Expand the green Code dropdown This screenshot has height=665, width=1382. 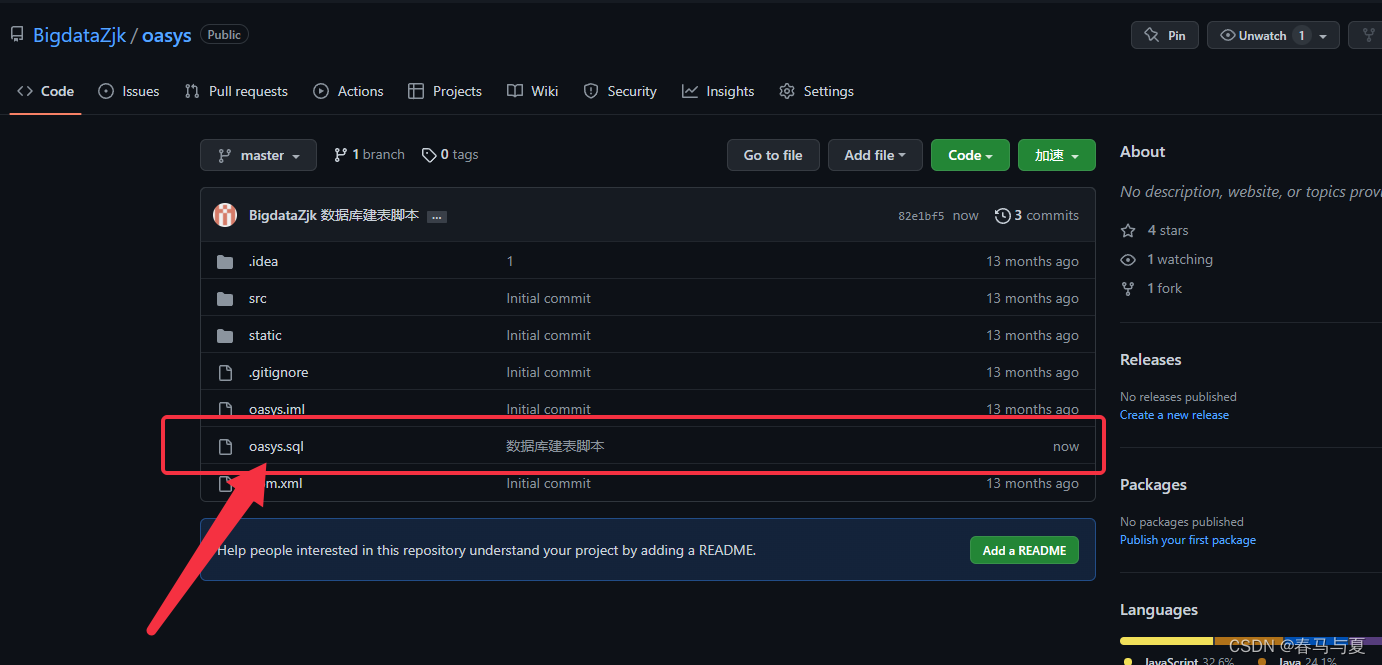970,155
